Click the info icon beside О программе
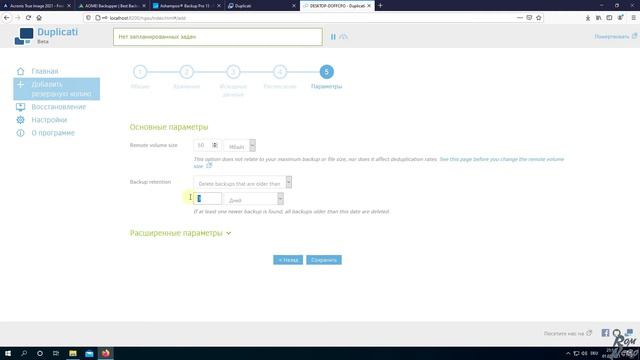Screen dimensions: 640x360 (x=20, y=133)
